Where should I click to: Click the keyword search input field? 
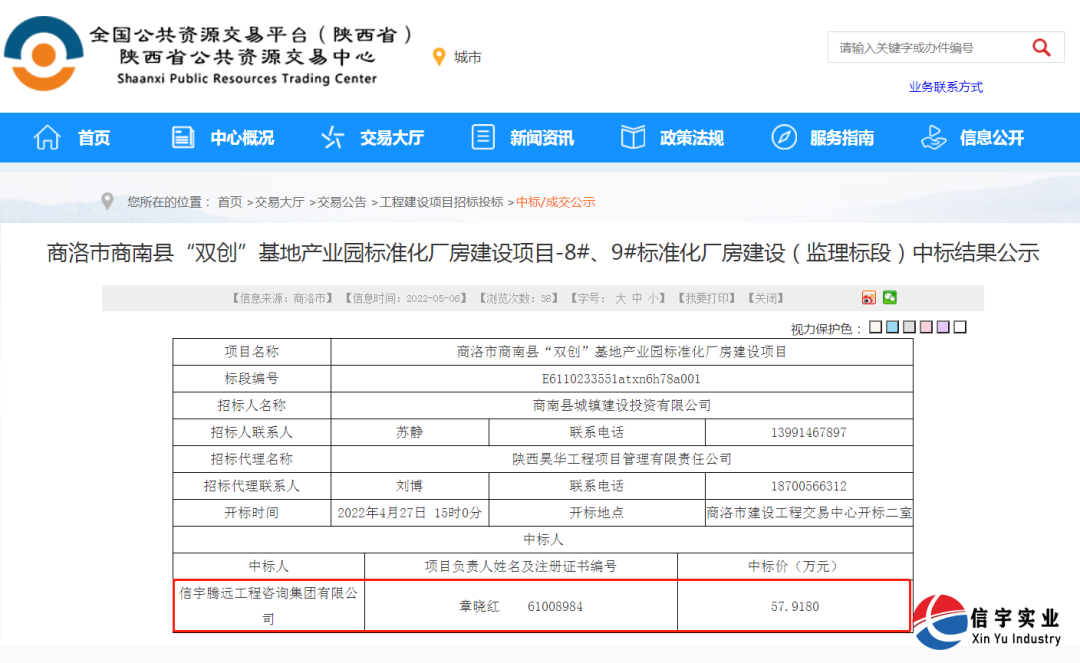click(x=915, y=47)
